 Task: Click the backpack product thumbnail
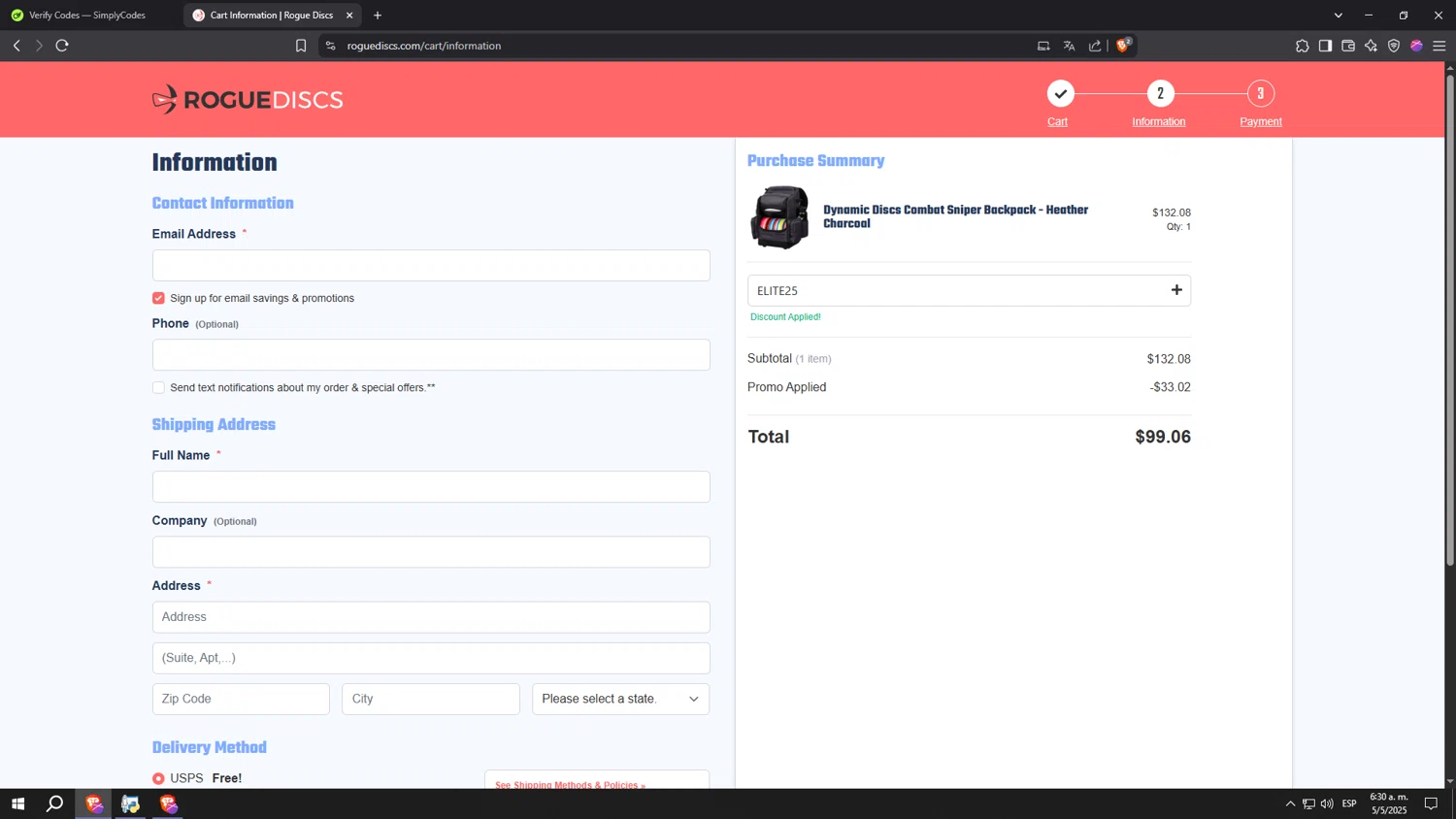779,217
